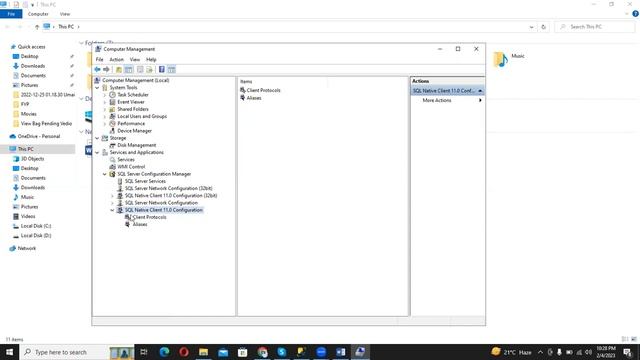Open the View menu in Computer Management
640x360 pixels.
(x=135, y=60)
